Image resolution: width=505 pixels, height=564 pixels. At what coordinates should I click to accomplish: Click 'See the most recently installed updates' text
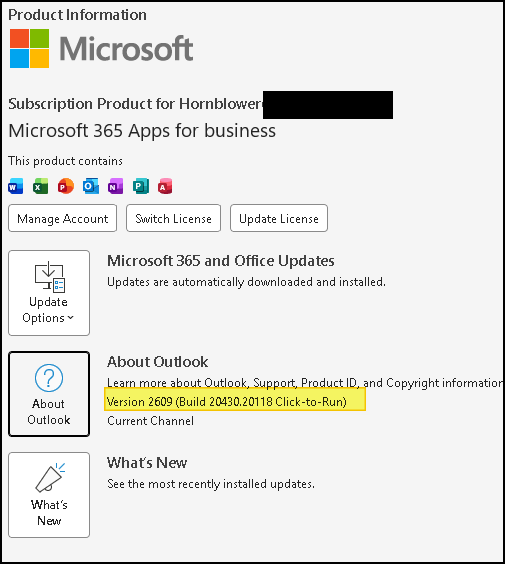(211, 484)
